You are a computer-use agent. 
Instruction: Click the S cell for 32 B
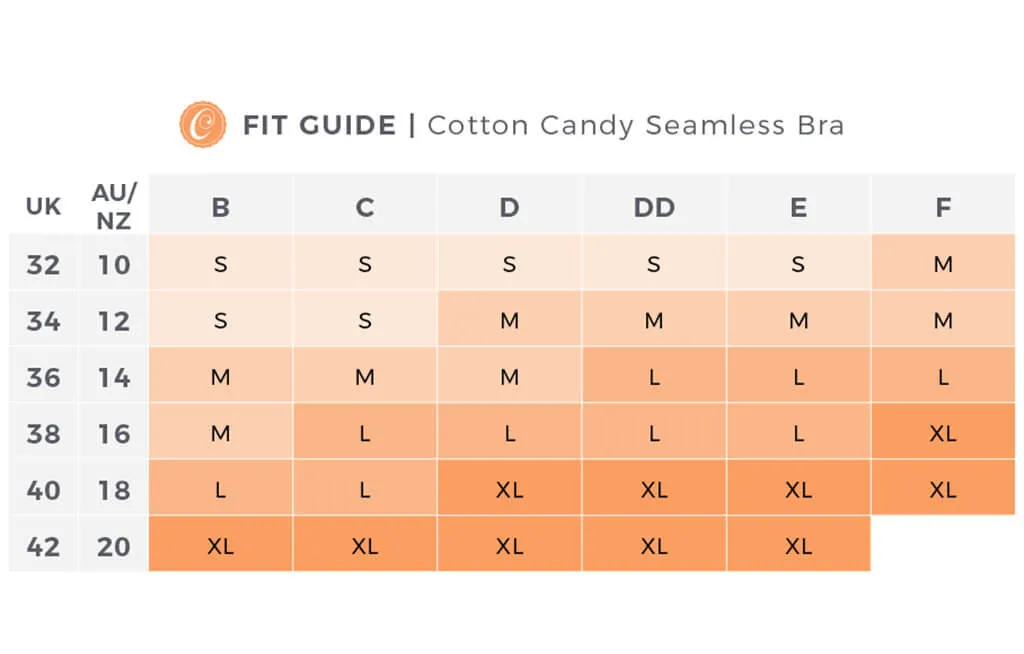221,263
